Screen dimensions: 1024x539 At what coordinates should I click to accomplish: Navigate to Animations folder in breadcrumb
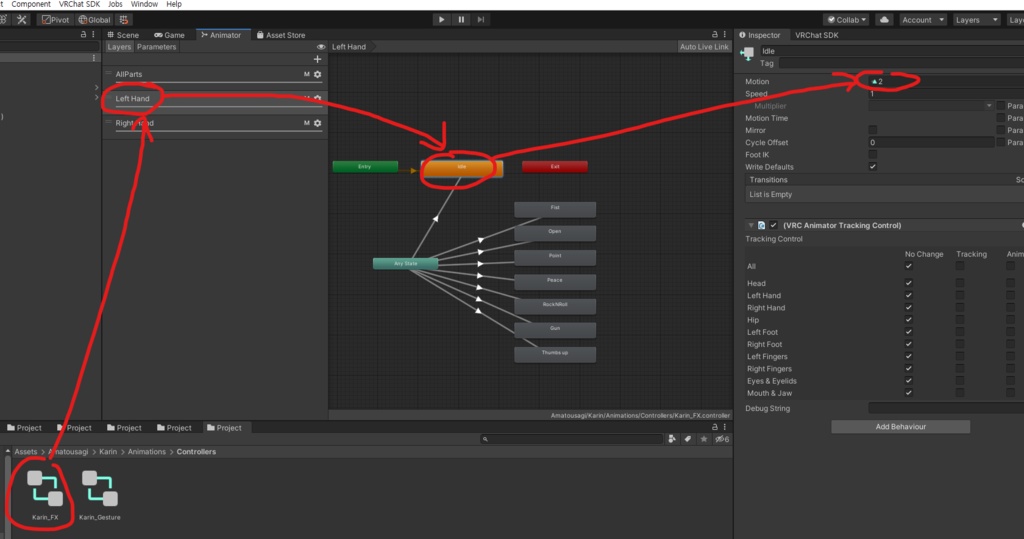point(147,451)
